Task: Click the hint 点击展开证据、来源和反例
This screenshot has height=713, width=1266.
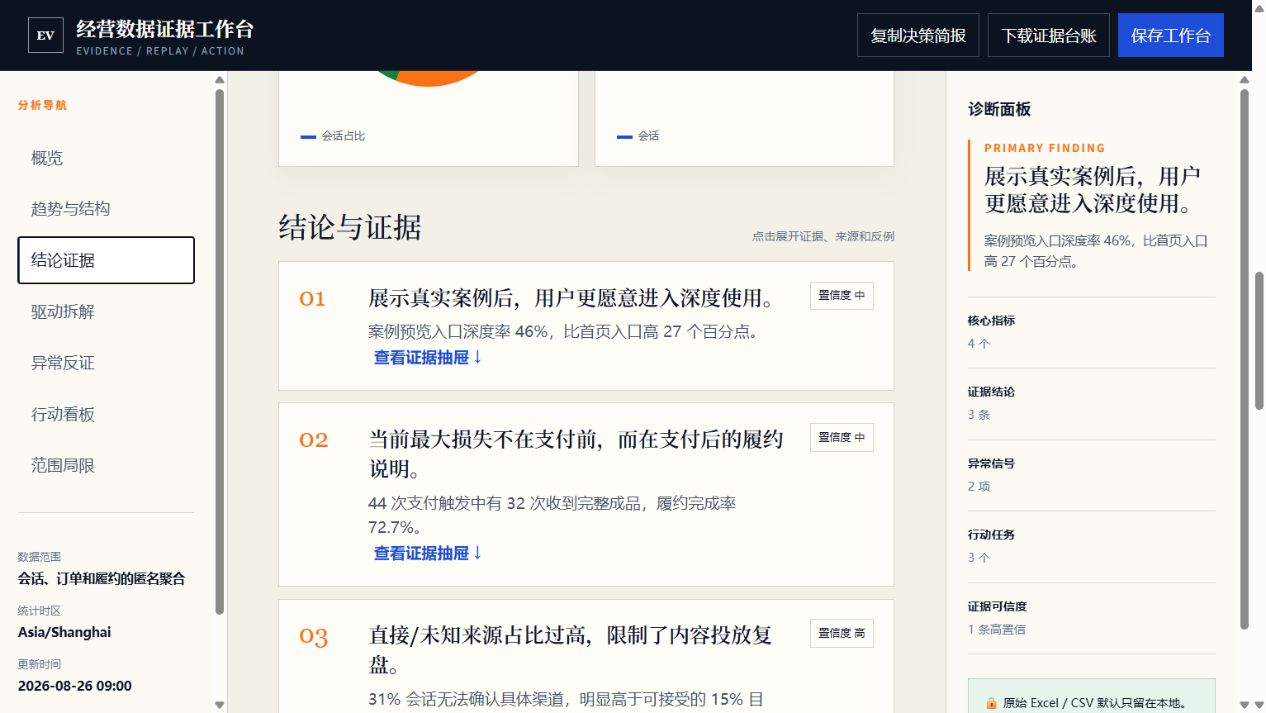Action: pos(823,237)
